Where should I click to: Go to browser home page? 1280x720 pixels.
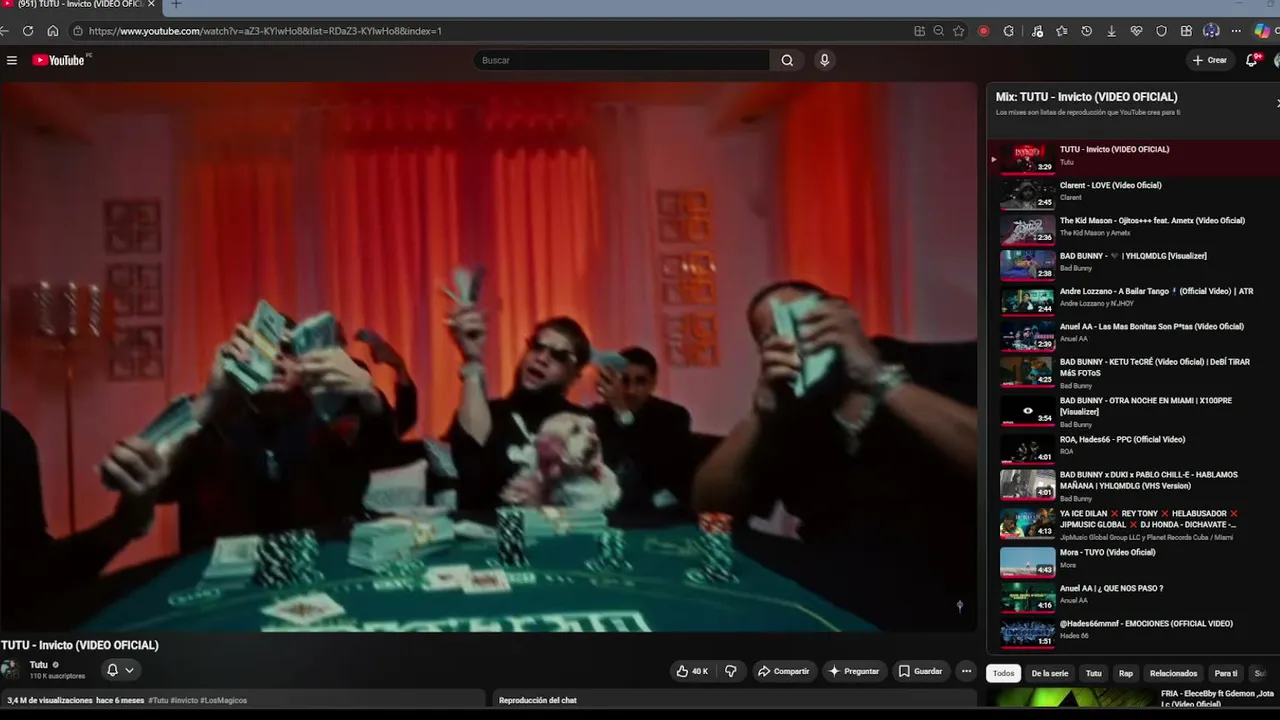point(53,31)
